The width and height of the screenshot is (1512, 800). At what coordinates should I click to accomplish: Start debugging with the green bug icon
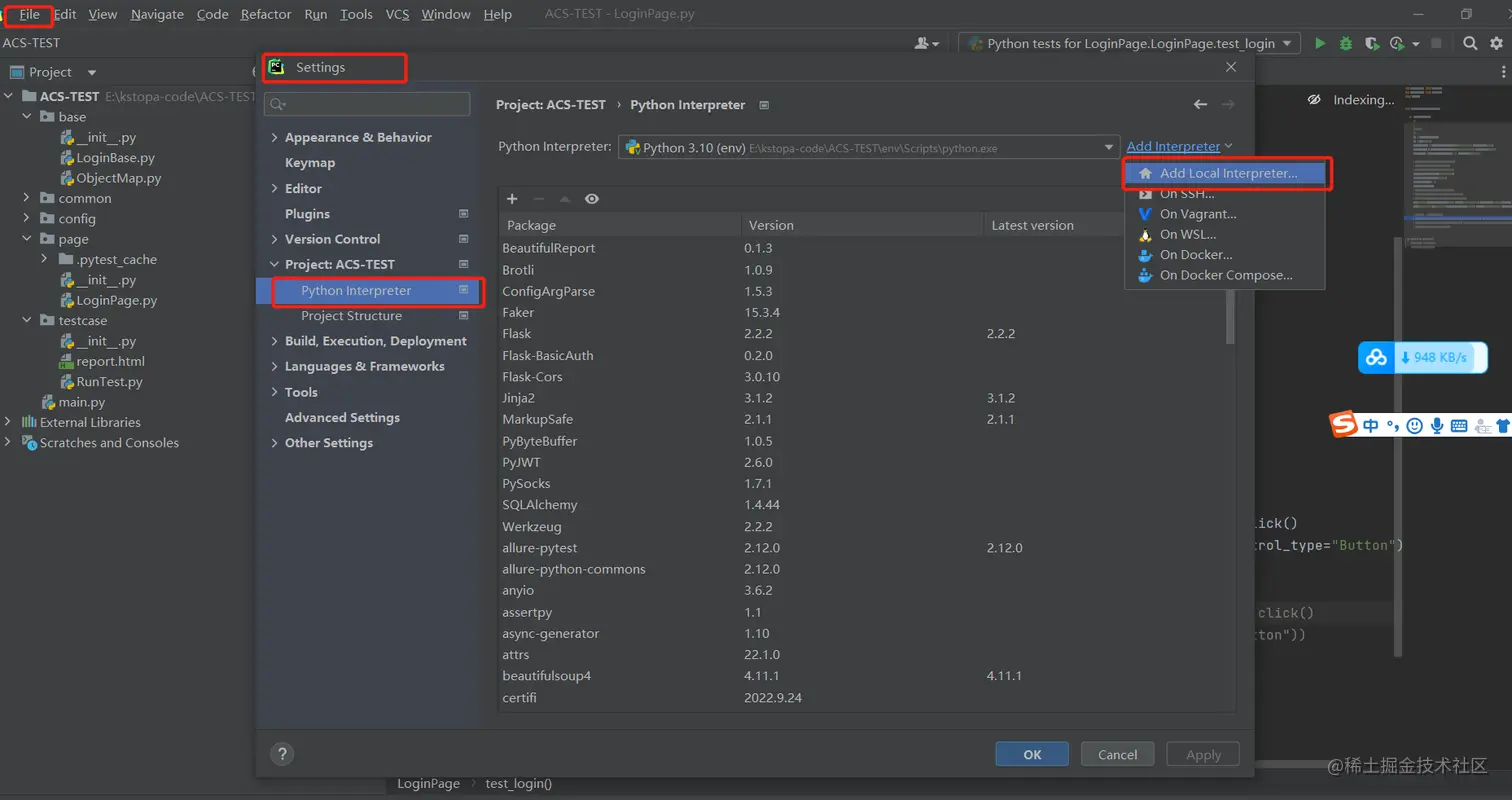click(x=1346, y=43)
